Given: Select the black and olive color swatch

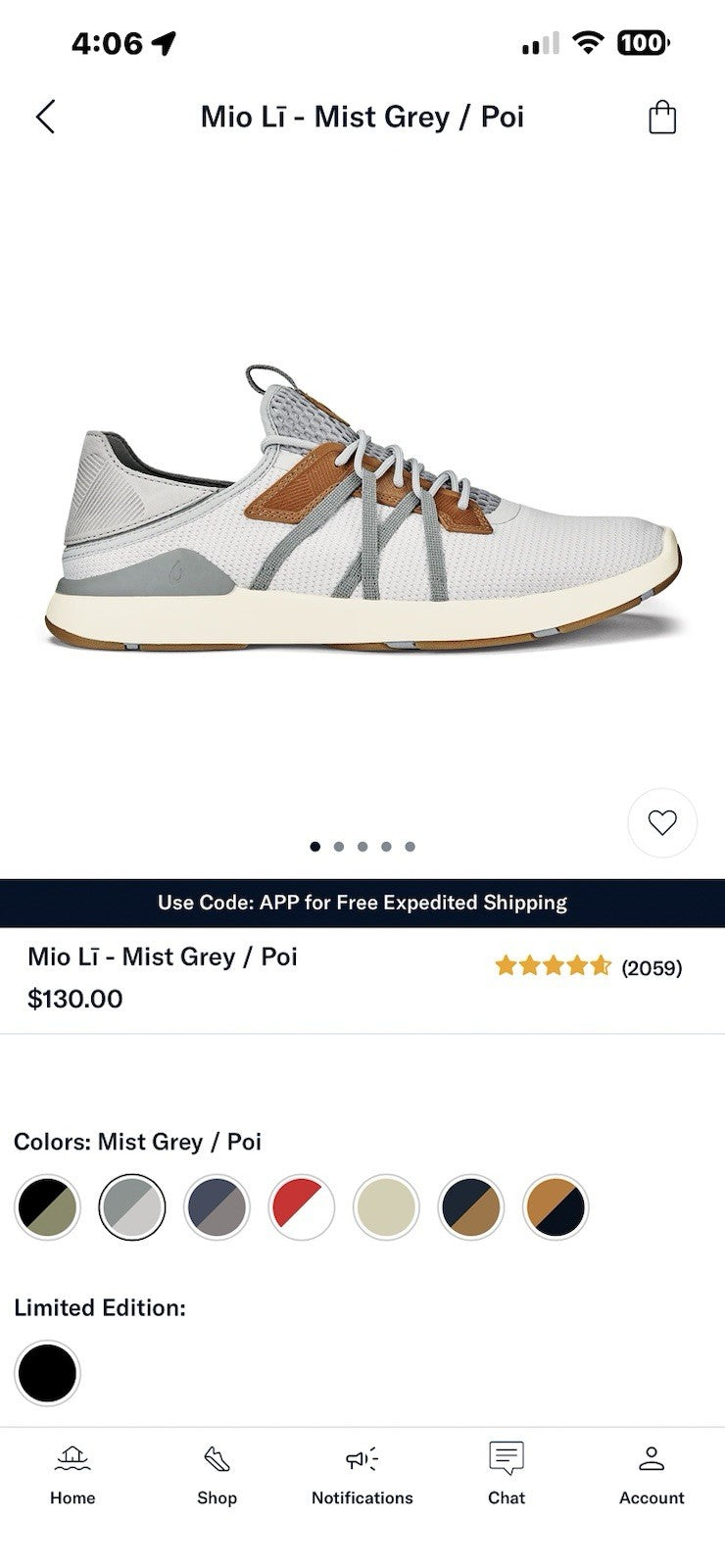Looking at the screenshot, I should [47, 1207].
